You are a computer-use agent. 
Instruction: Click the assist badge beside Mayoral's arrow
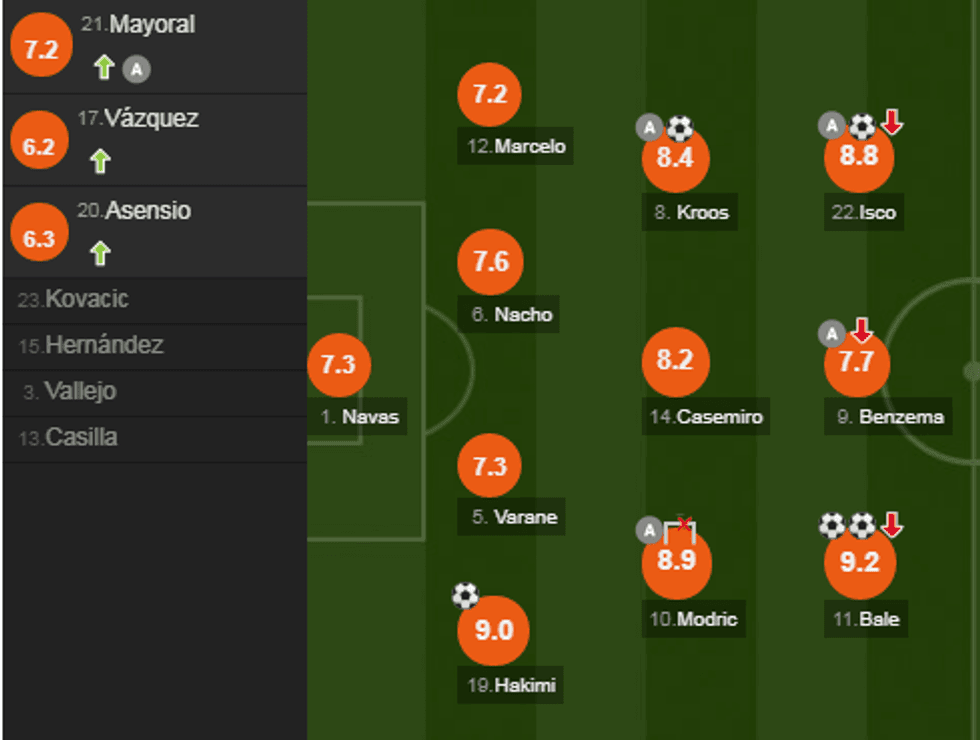point(135,69)
